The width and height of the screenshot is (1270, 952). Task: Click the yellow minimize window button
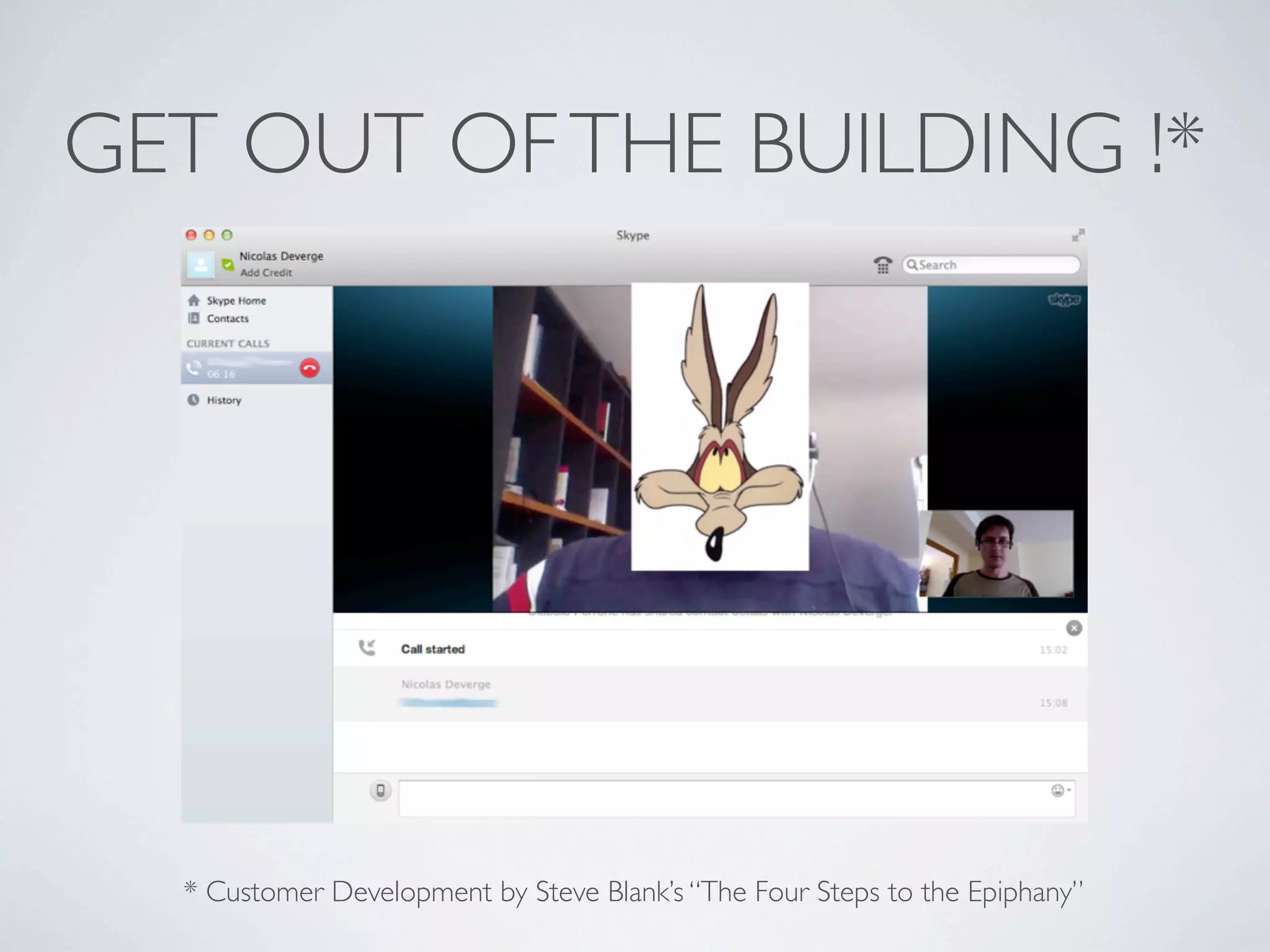[x=209, y=235]
